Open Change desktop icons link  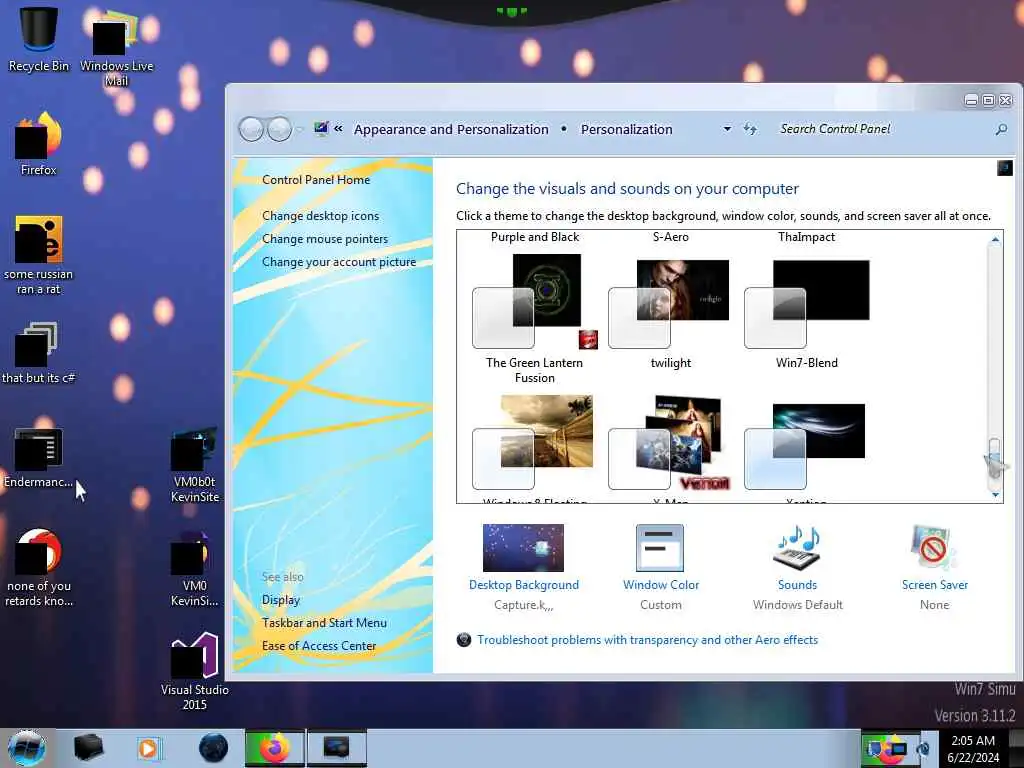click(x=321, y=216)
